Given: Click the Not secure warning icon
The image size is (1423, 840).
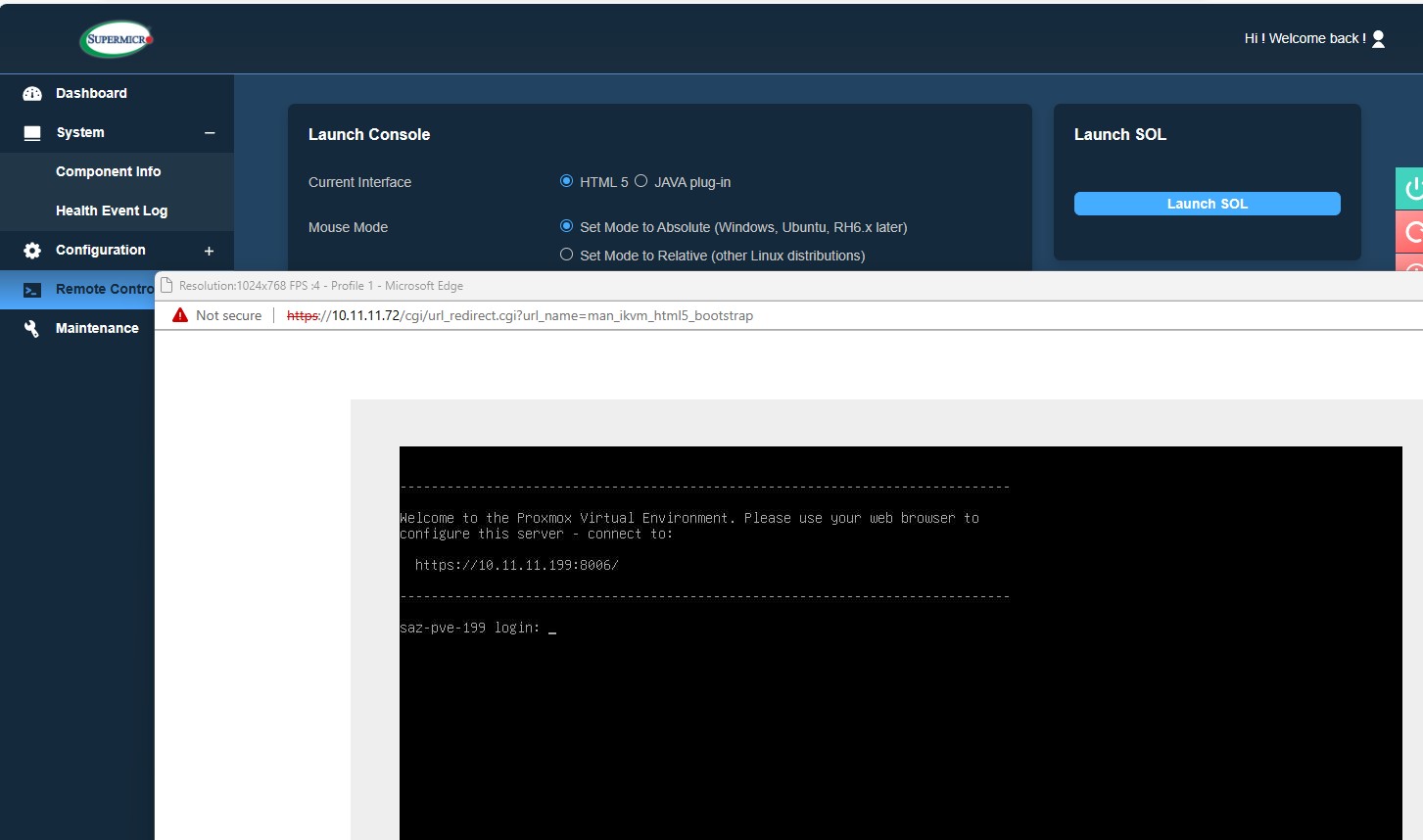Looking at the screenshot, I should coord(180,315).
